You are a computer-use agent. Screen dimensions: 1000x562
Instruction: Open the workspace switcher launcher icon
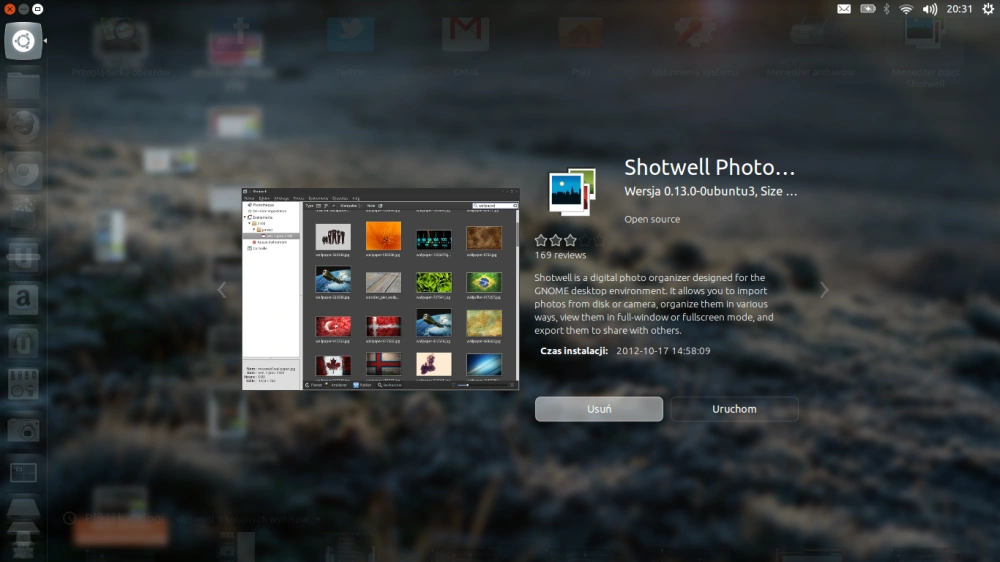[23, 473]
